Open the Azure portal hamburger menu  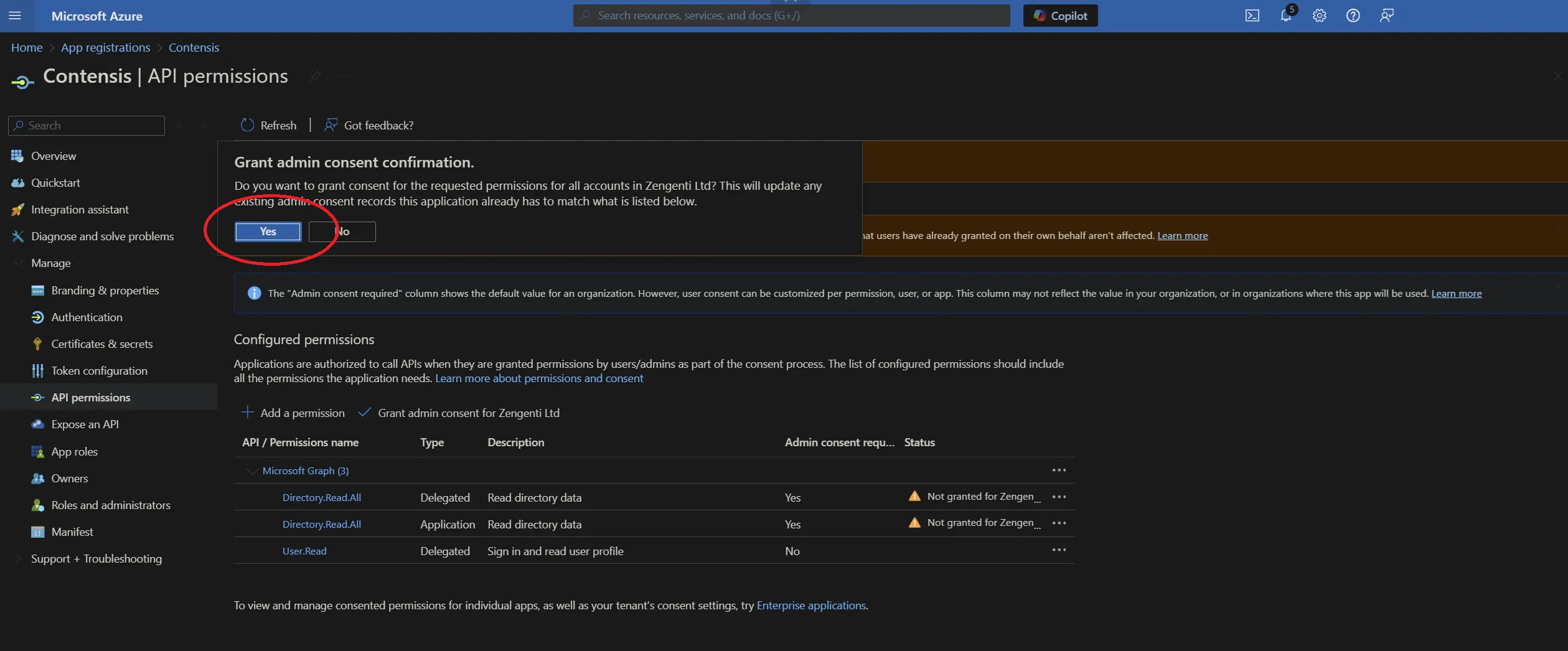[x=15, y=16]
